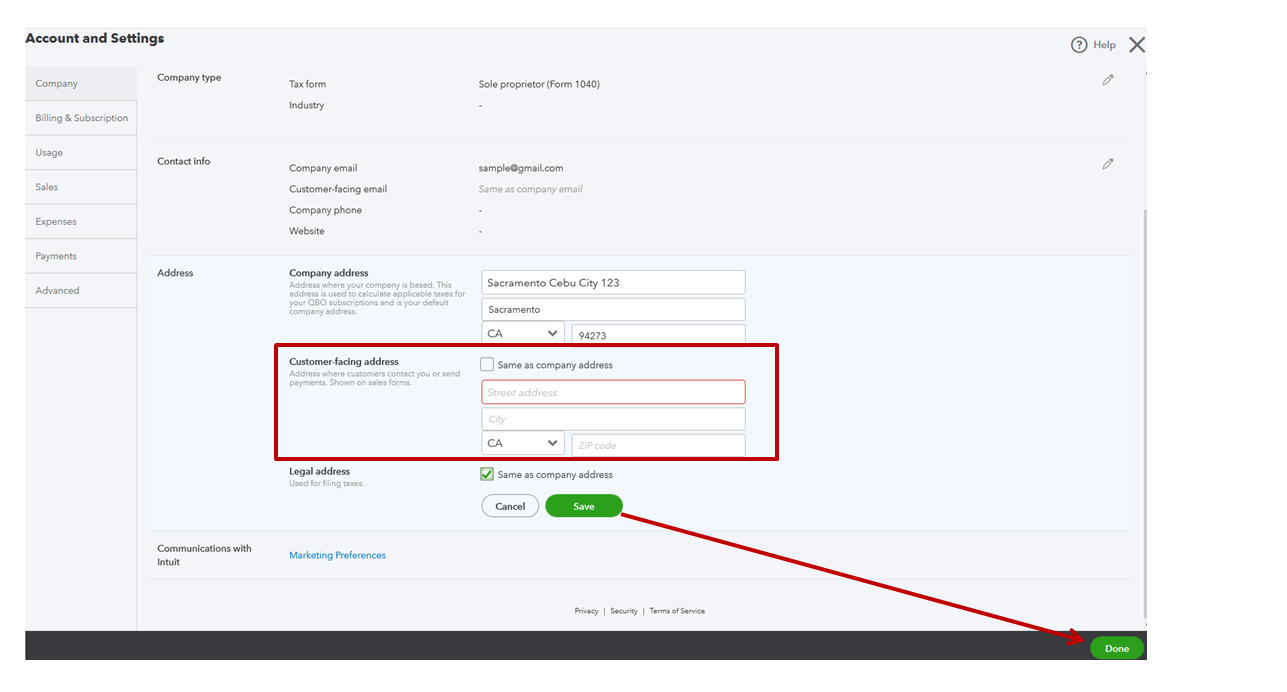Image resolution: width=1287 pixels, height=692 pixels.
Task: Click the Done button at bottom
Action: point(1116,648)
